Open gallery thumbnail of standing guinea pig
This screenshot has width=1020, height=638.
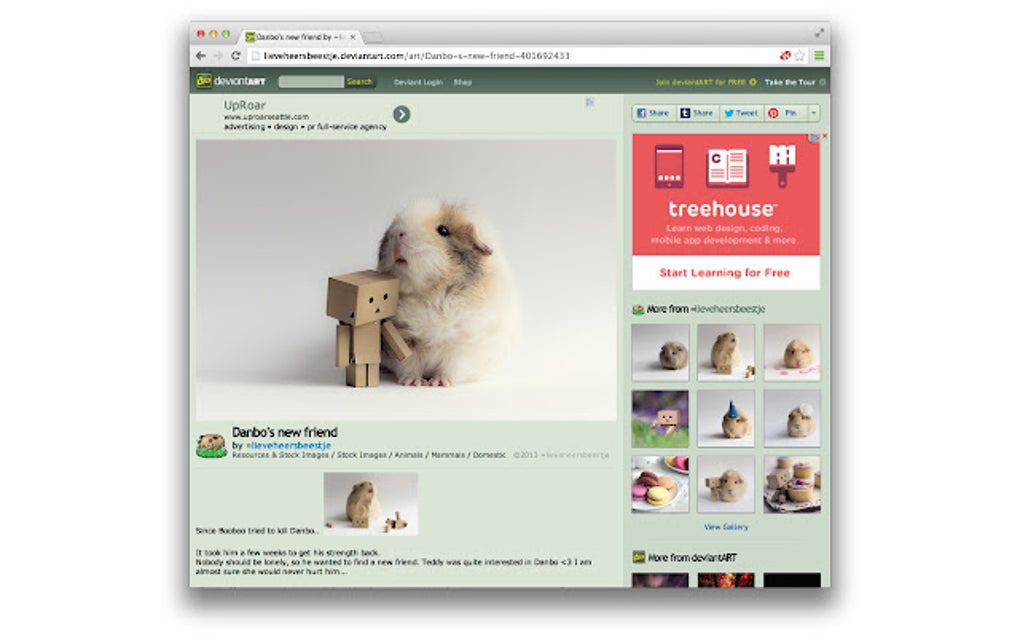click(726, 352)
